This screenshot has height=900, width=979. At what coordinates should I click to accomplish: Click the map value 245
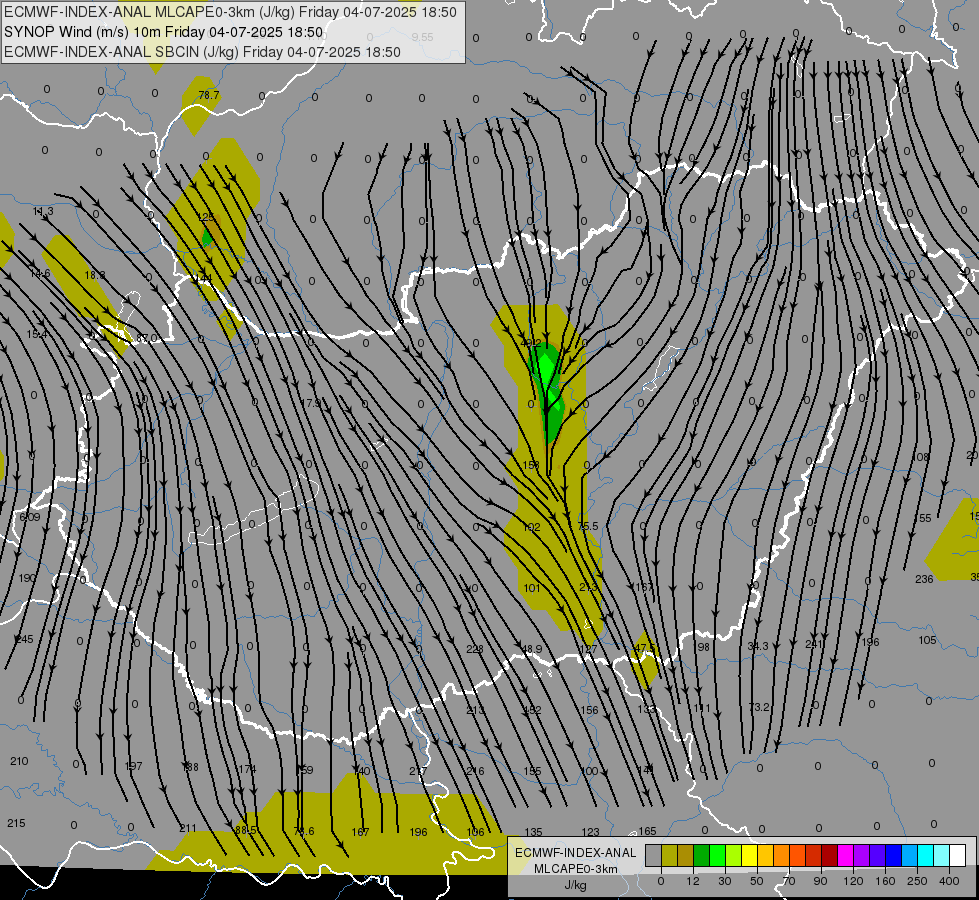24,639
